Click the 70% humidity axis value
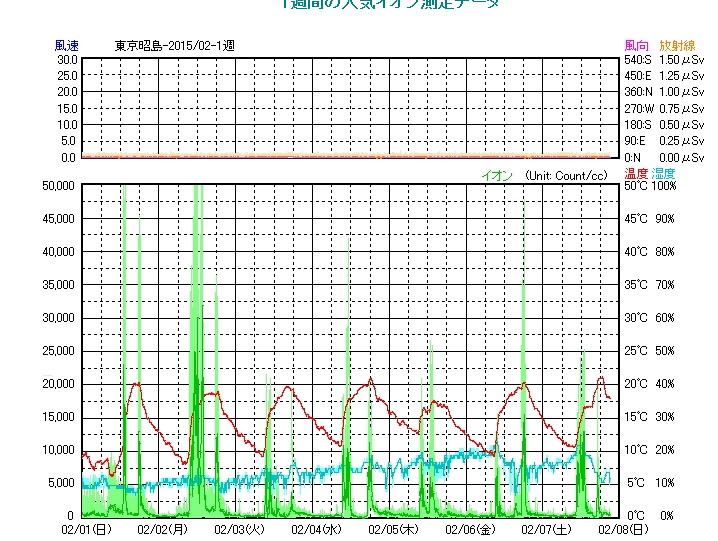 click(665, 285)
